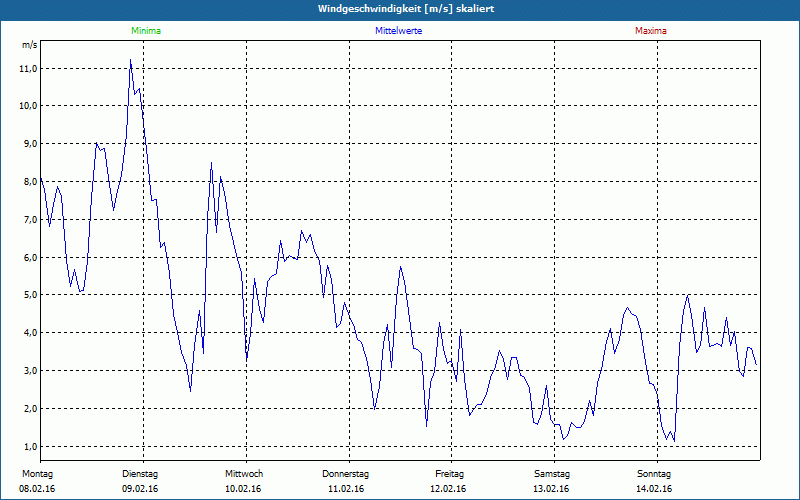Click the Montag axis label

37,474
